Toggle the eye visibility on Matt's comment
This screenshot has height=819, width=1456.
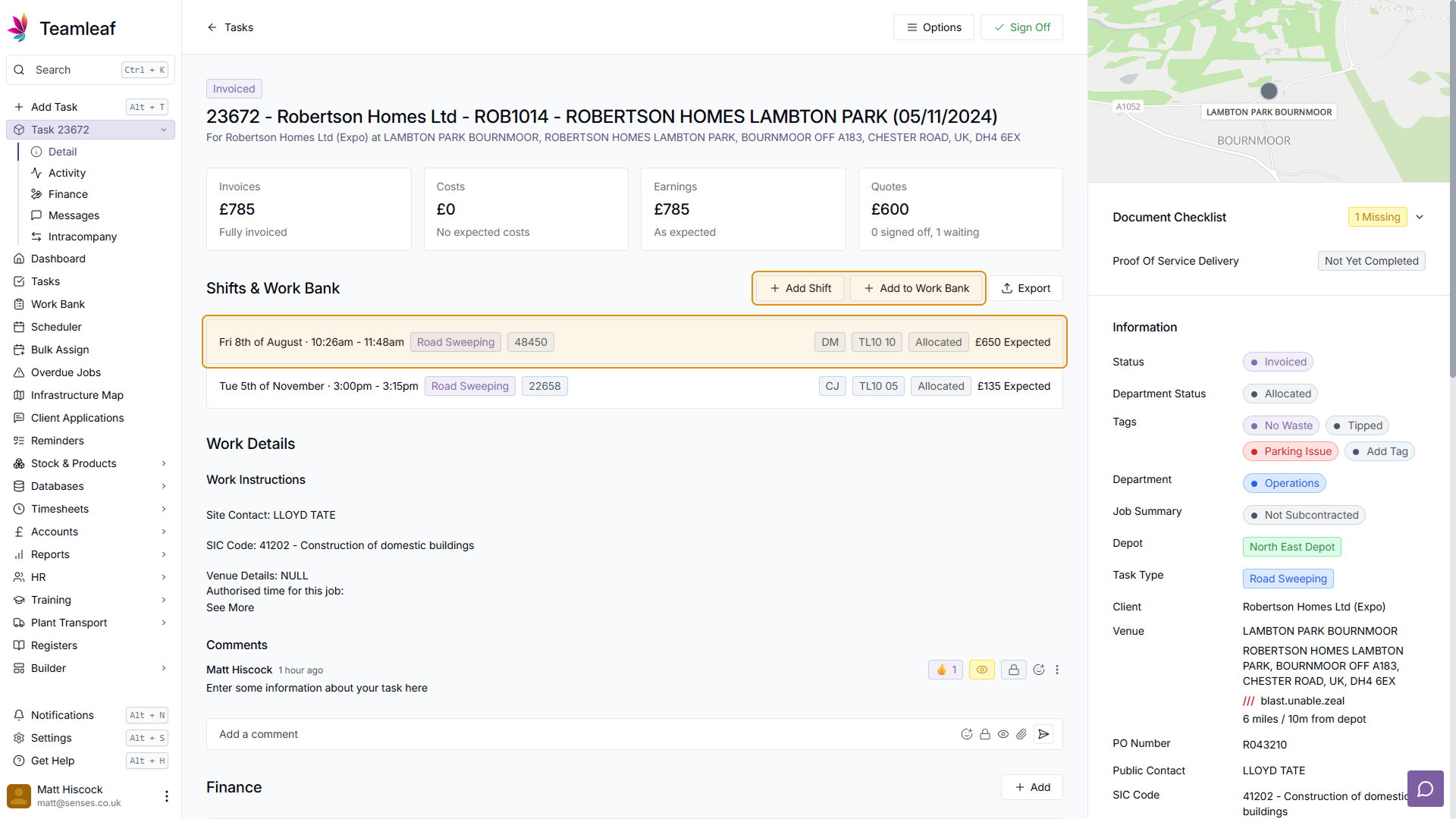981,670
